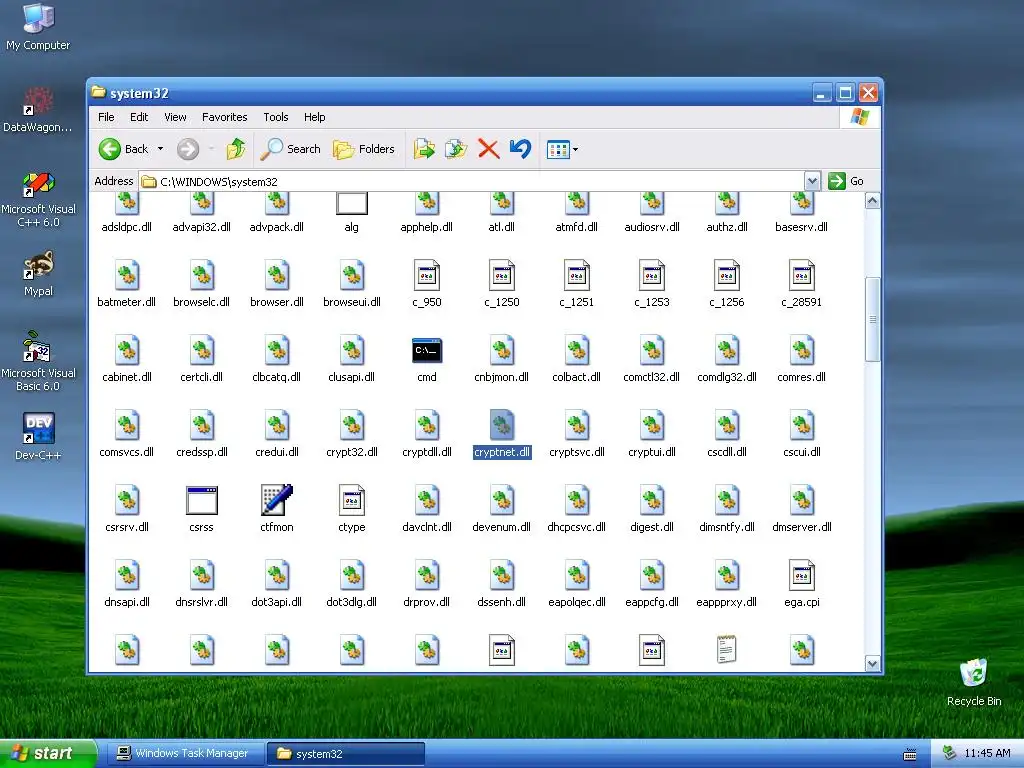Click the Start button
The image size is (1024, 768).
pos(47,753)
